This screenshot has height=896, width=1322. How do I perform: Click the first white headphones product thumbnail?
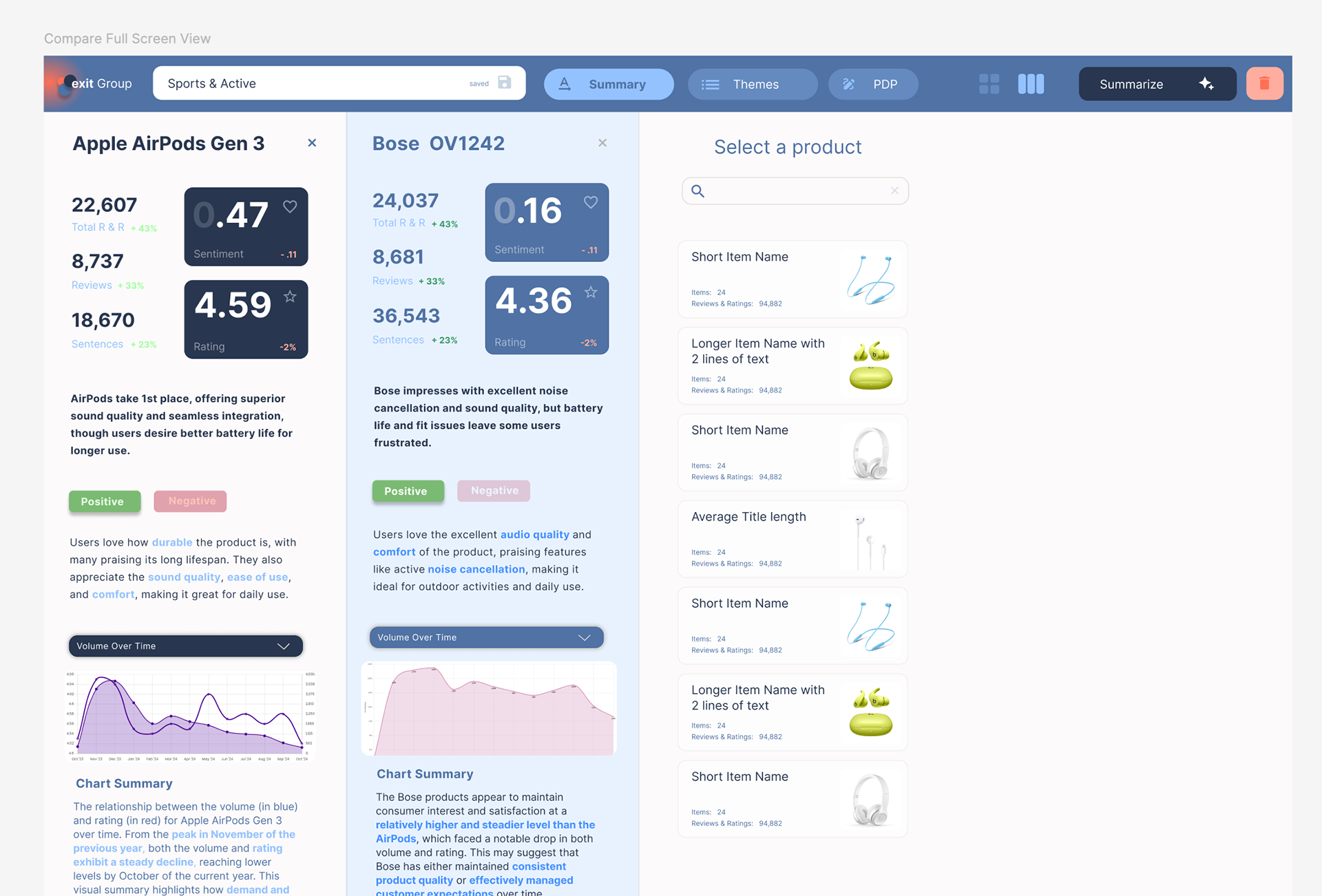click(870, 453)
